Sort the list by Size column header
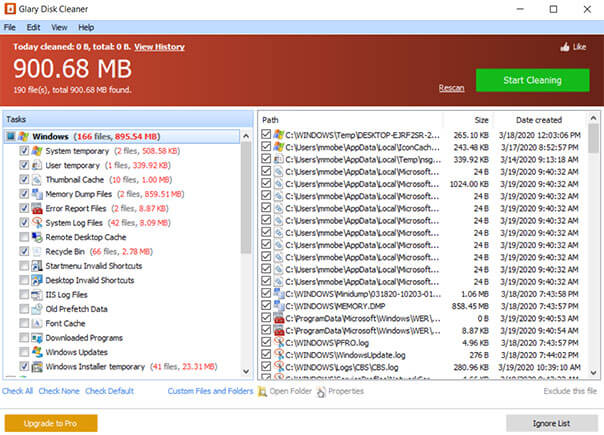This screenshot has width=604, height=435. pos(468,120)
